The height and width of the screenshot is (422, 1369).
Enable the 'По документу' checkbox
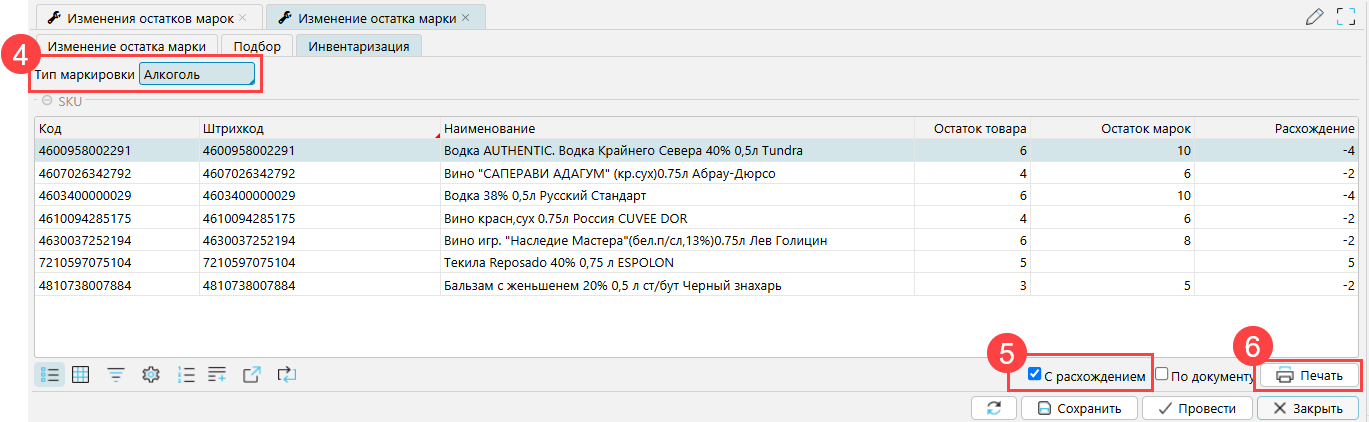pos(1162,375)
